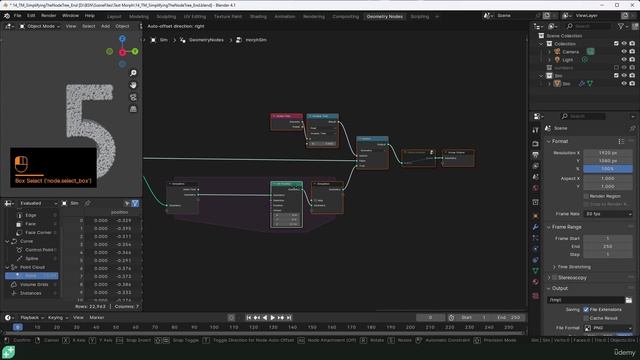Open the Texture properties tab icon

(x=536, y=296)
